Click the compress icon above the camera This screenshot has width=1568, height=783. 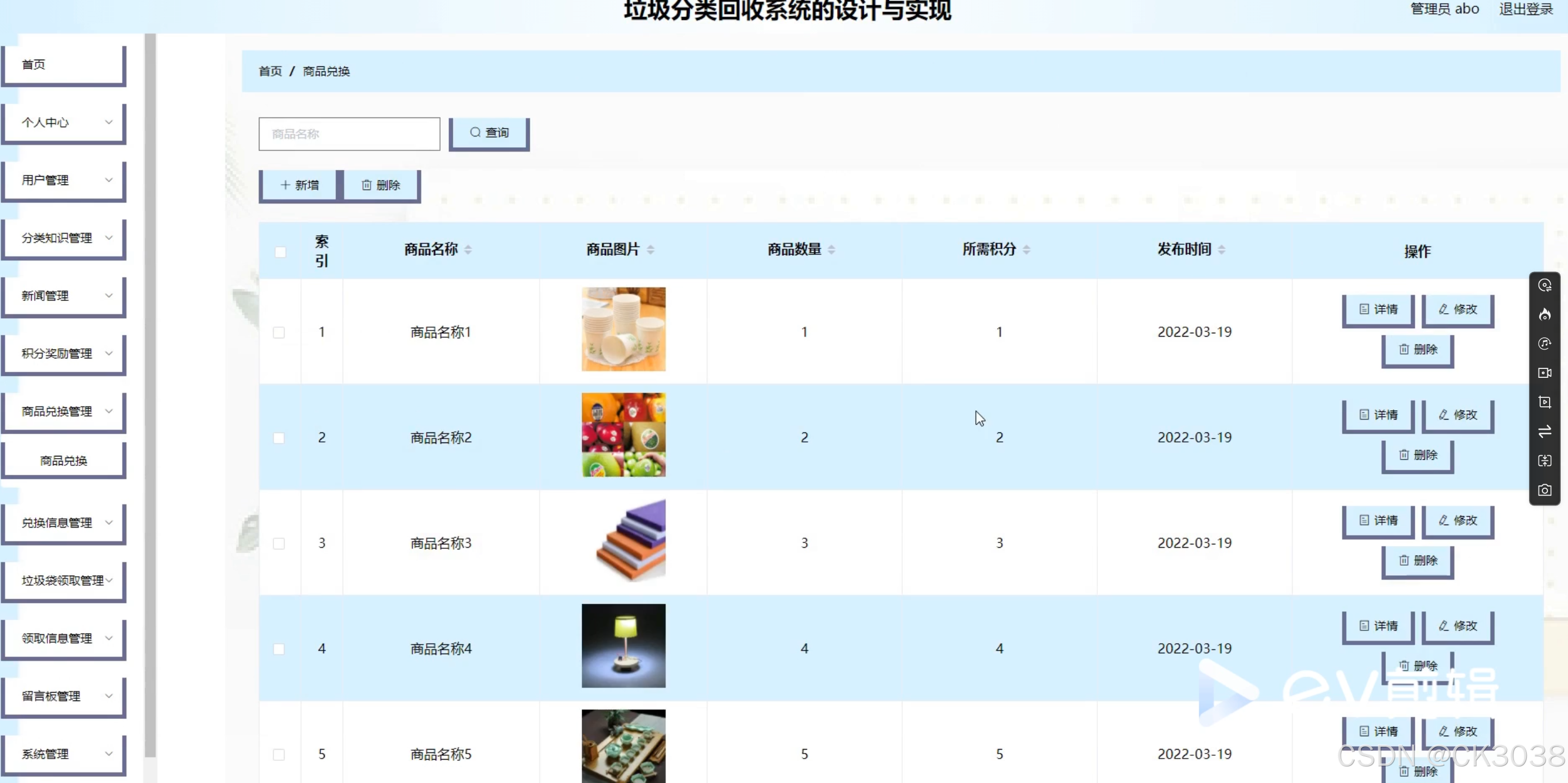pyautogui.click(x=1544, y=461)
